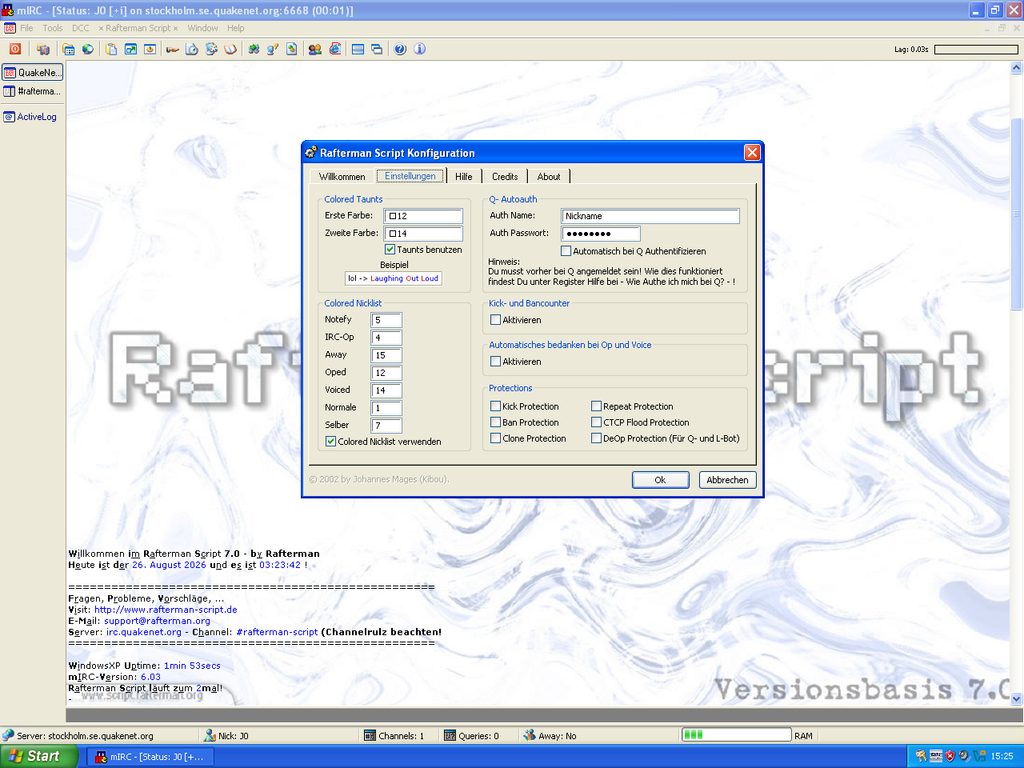The width and height of the screenshot is (1024, 768).
Task: Click the Nick user icon in status bar
Action: (x=210, y=735)
